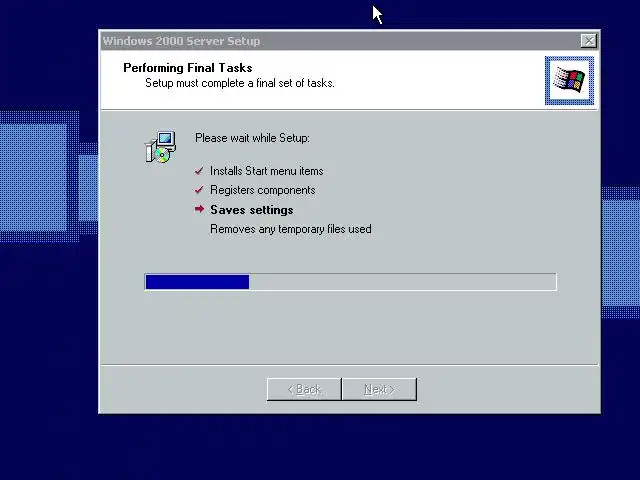
Task: Click the checkmark beside Registers components
Action: tap(199, 190)
